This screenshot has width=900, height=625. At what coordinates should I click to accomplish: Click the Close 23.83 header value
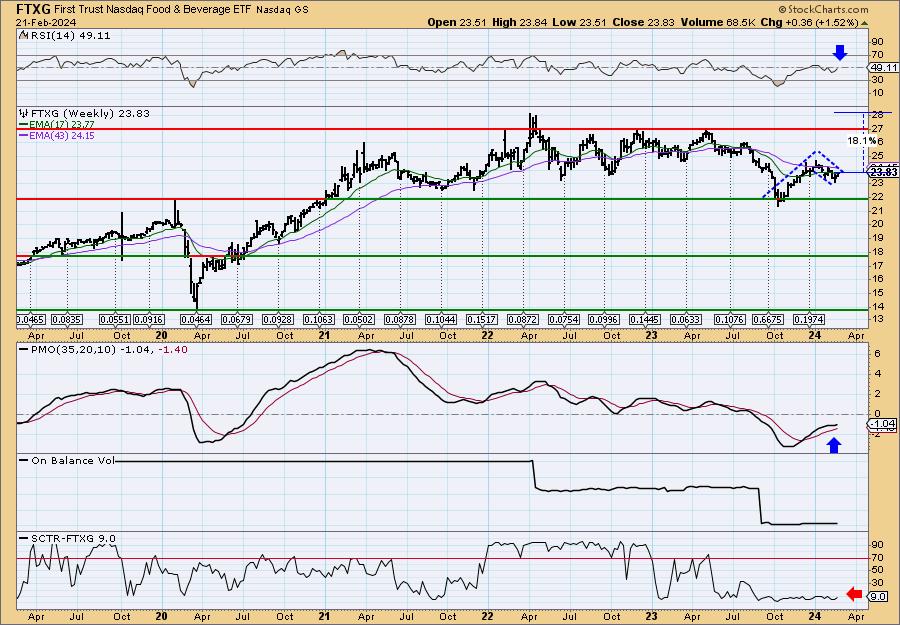[x=644, y=22]
